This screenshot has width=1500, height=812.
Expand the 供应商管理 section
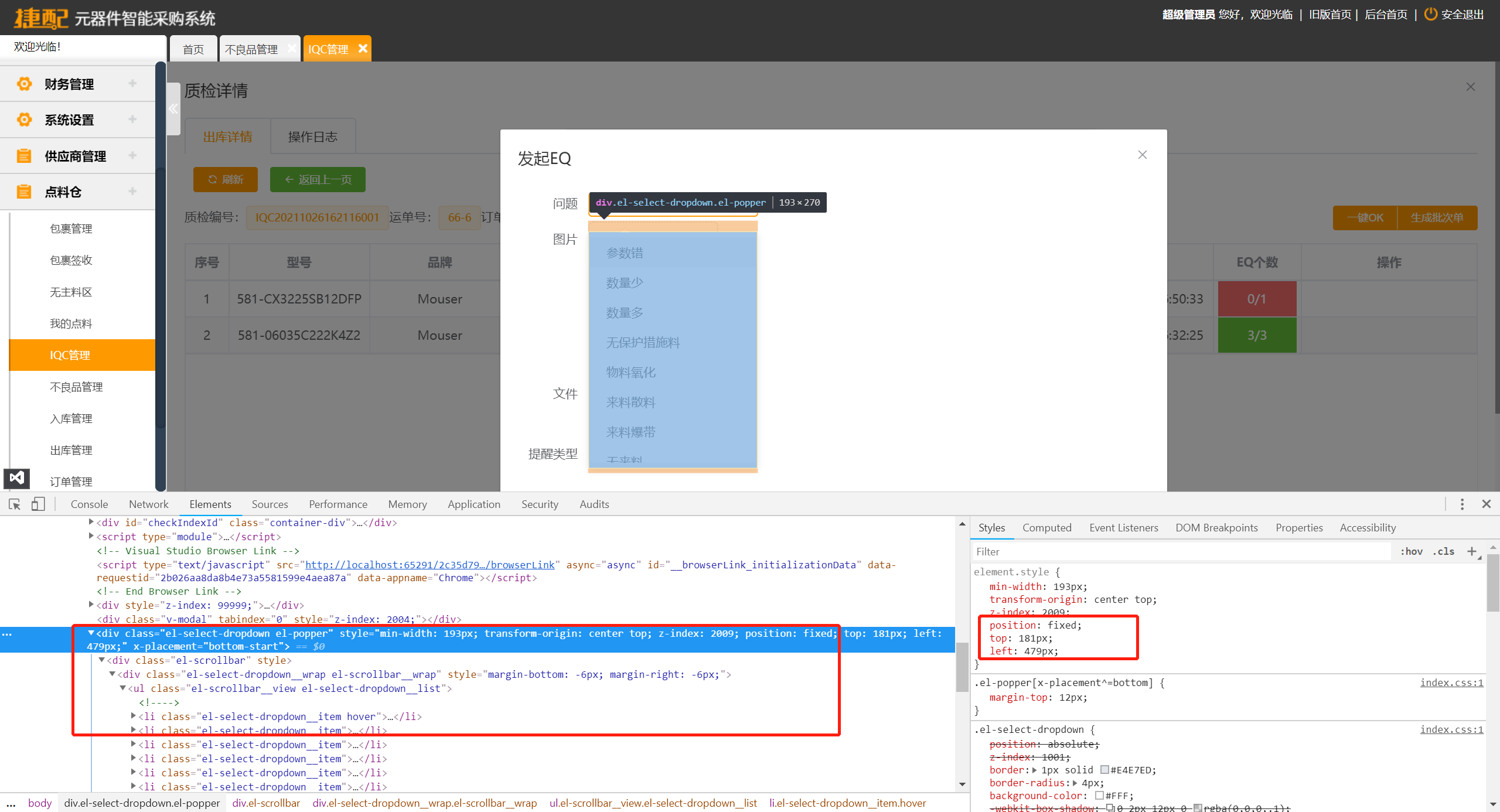point(132,155)
